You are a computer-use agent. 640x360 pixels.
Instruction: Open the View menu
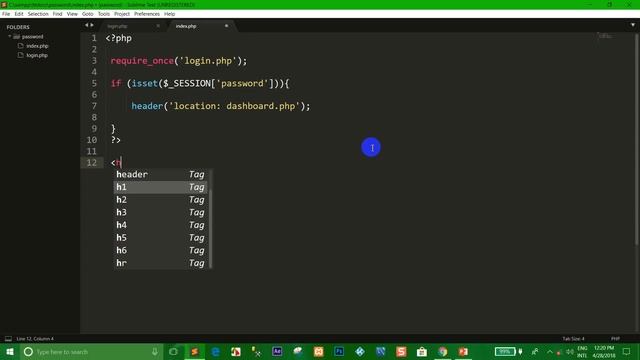point(72,14)
